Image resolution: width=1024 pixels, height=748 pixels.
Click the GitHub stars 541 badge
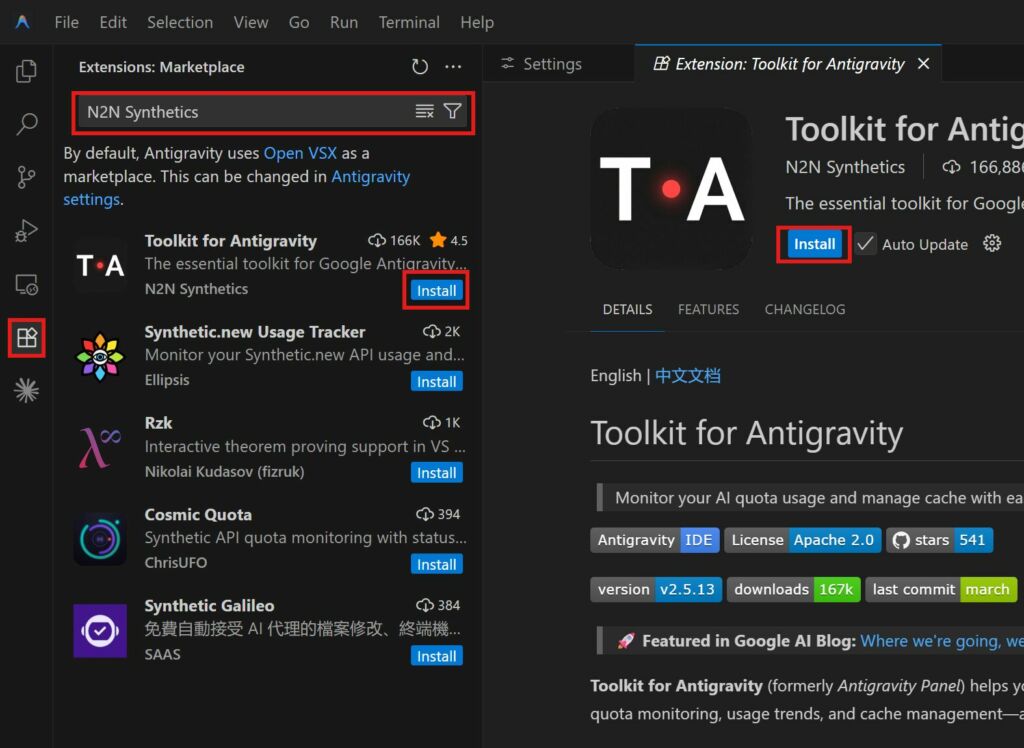[x=940, y=540]
